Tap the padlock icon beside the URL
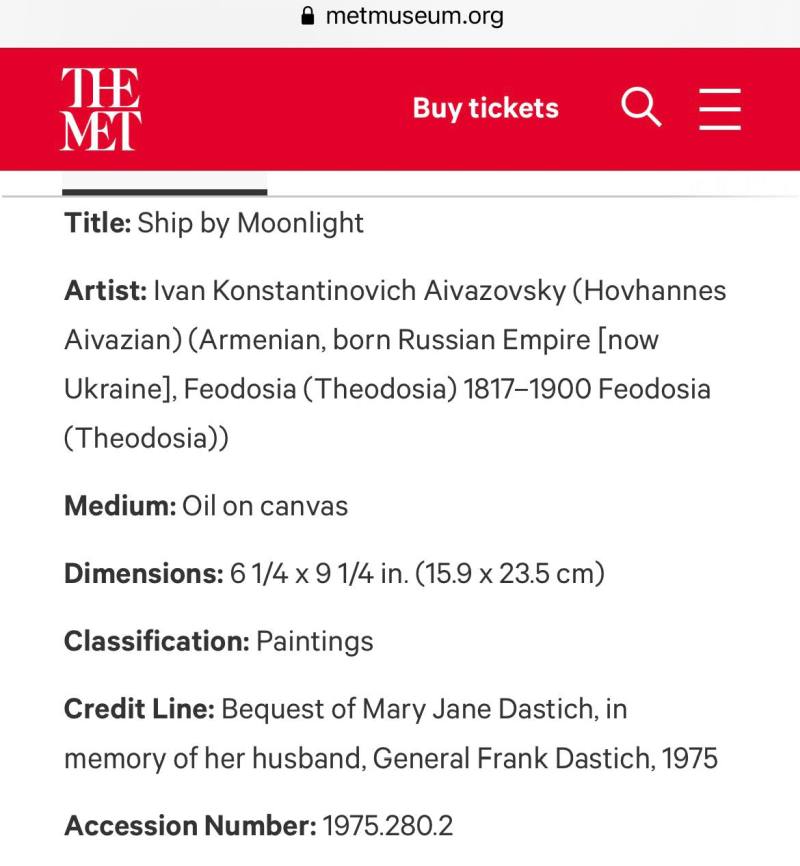This screenshot has height=866, width=800. click(308, 17)
